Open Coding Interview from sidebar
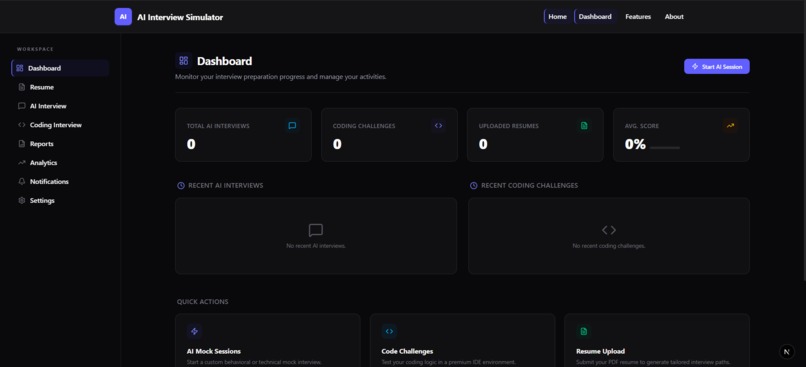Screen dimensions: 806x367 coord(60,125)
